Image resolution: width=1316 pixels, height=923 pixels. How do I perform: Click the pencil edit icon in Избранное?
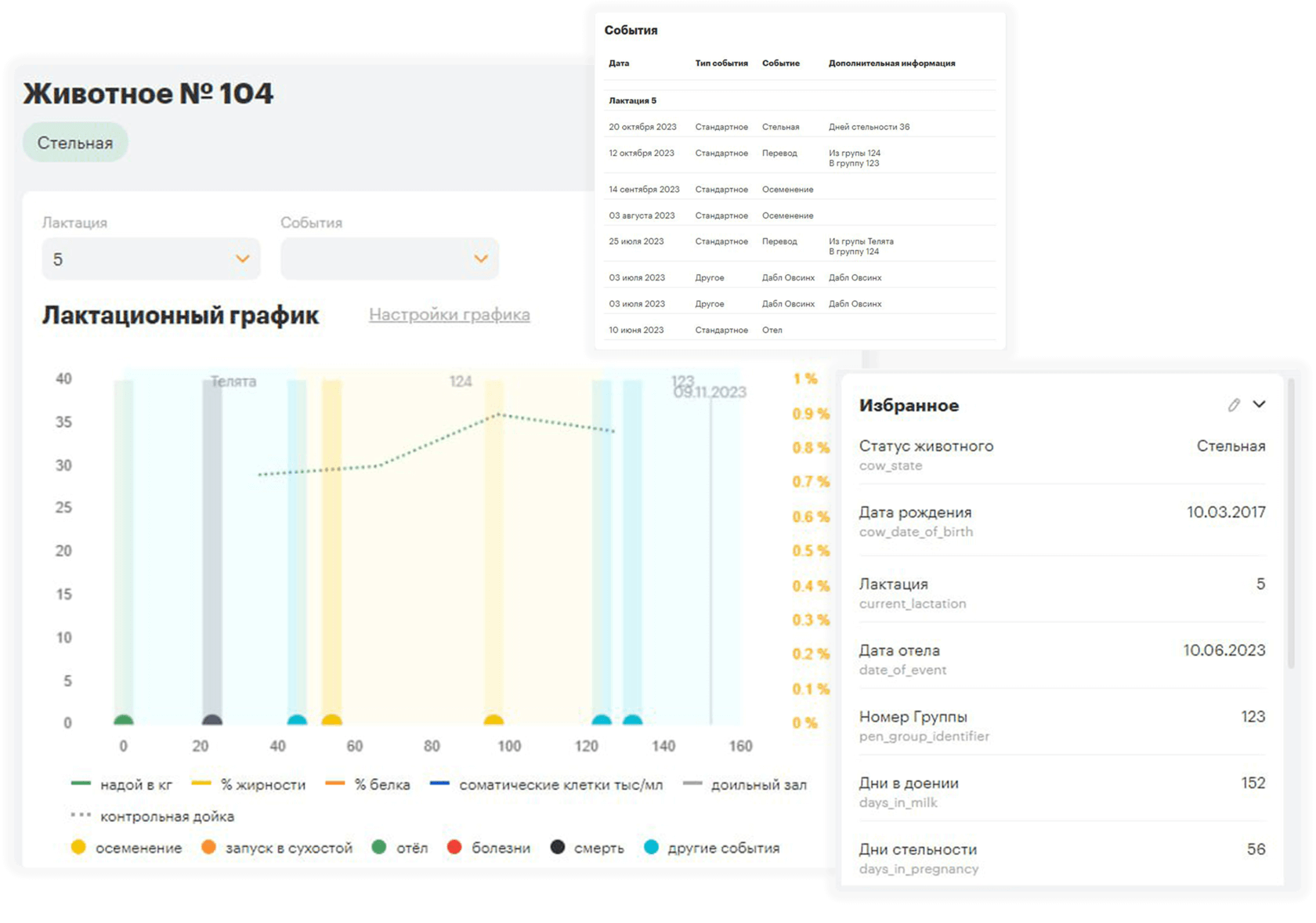(1234, 405)
